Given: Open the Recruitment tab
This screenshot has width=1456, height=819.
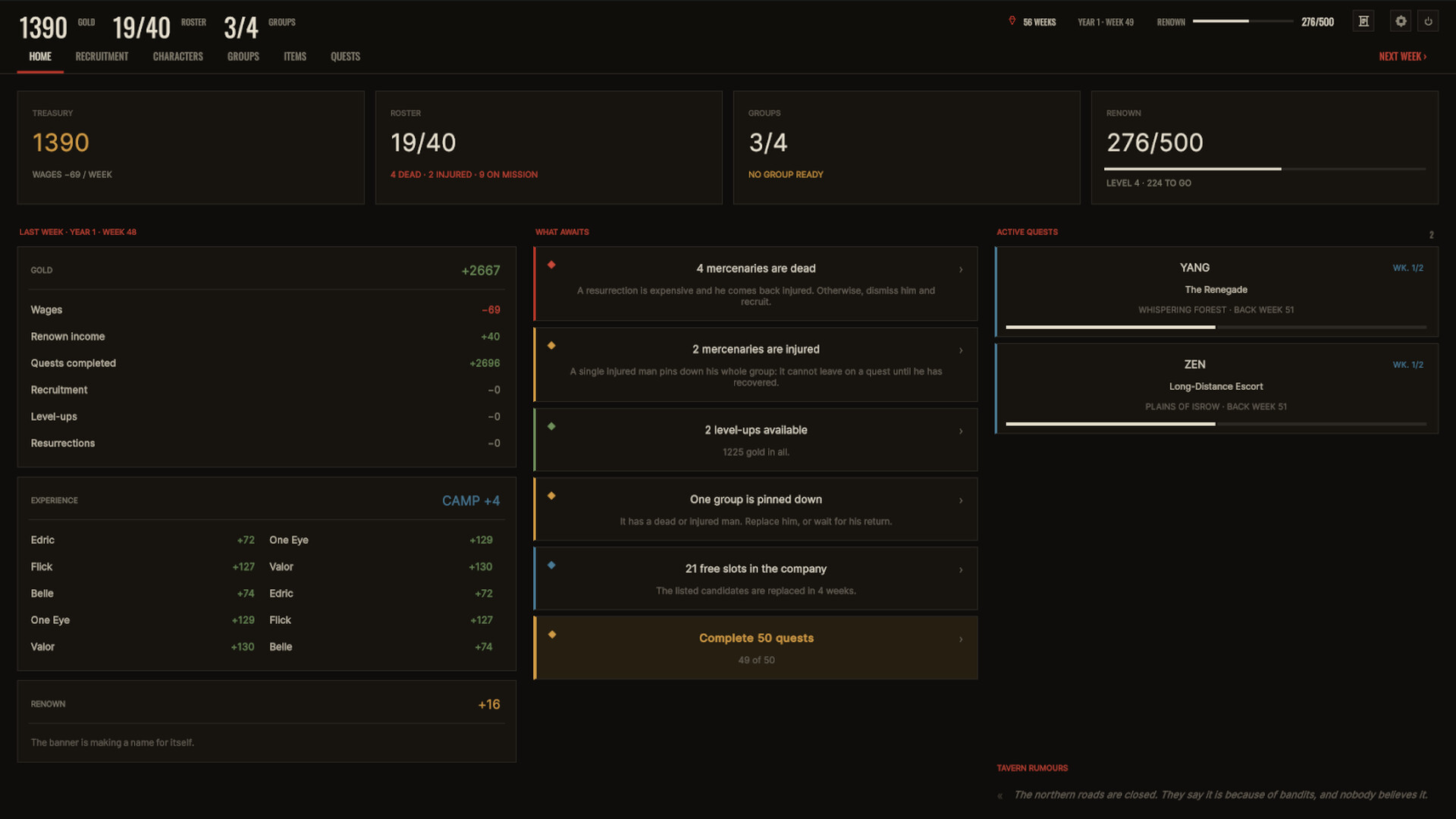Looking at the screenshot, I should click(x=102, y=57).
